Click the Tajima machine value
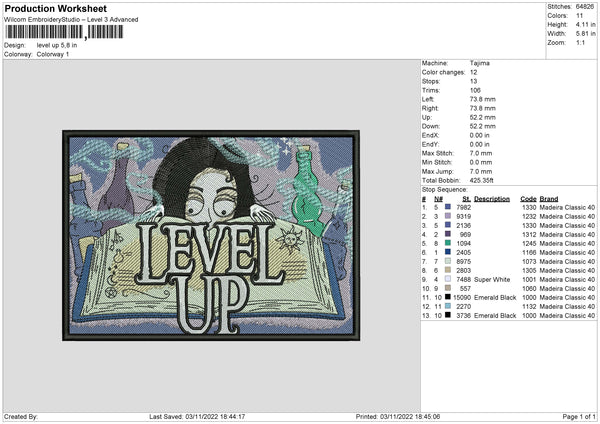 pos(480,63)
